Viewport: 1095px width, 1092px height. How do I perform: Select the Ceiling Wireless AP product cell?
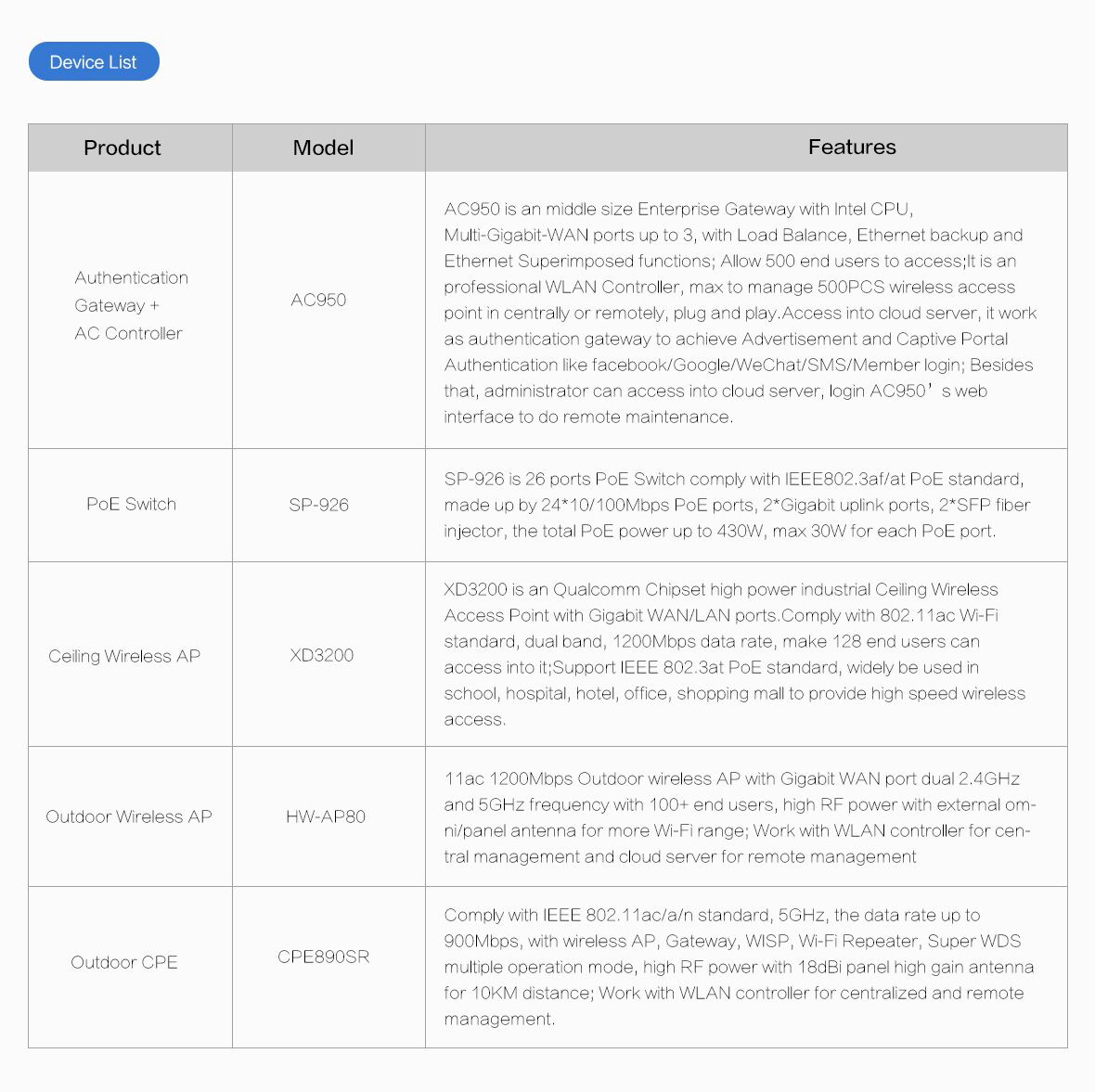click(130, 654)
